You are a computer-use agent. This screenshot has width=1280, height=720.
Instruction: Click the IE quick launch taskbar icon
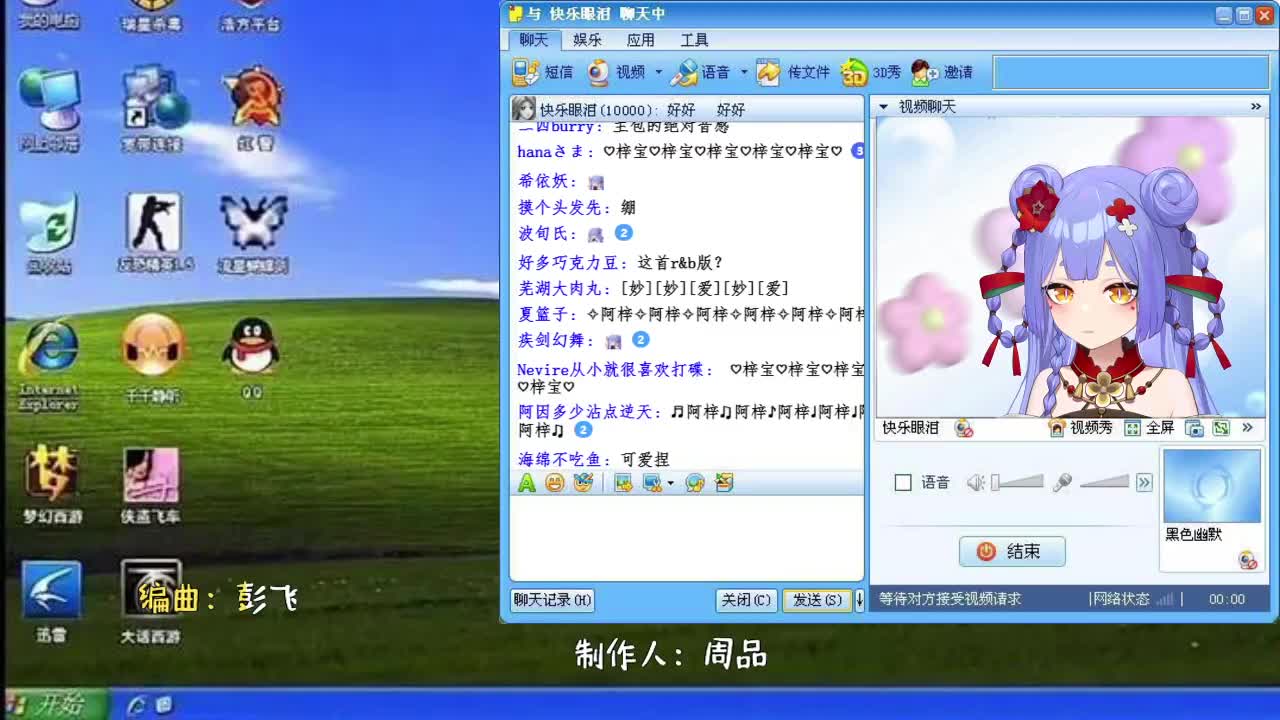click(x=136, y=705)
